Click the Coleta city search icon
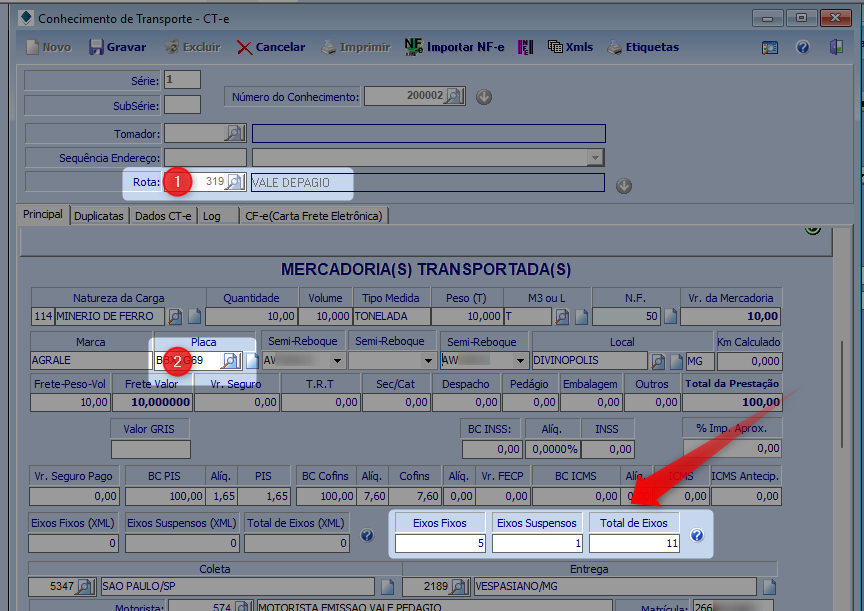Image resolution: width=864 pixels, height=611 pixels. (x=85, y=587)
